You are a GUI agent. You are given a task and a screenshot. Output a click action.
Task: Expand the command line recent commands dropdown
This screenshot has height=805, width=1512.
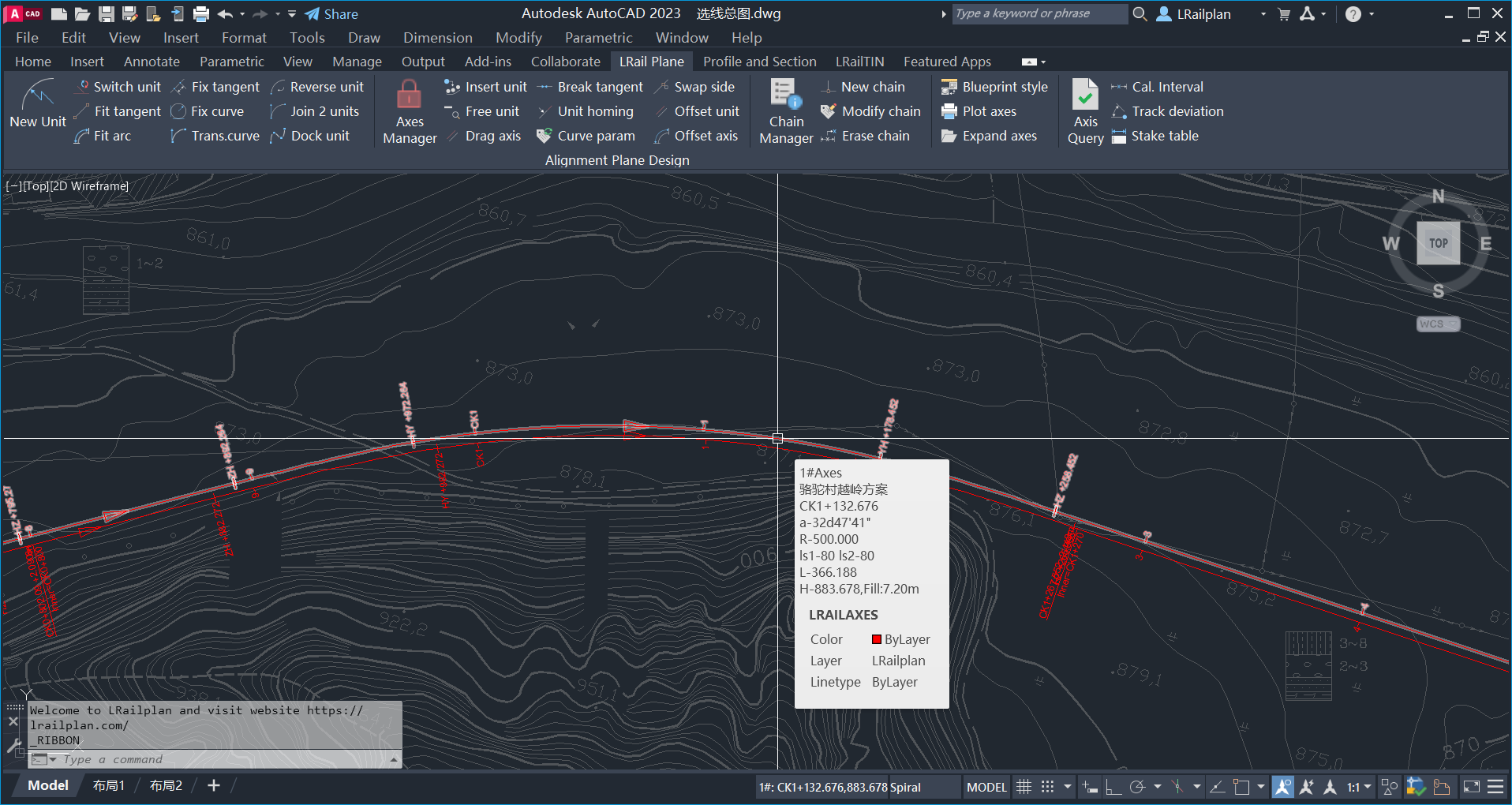[x=53, y=759]
